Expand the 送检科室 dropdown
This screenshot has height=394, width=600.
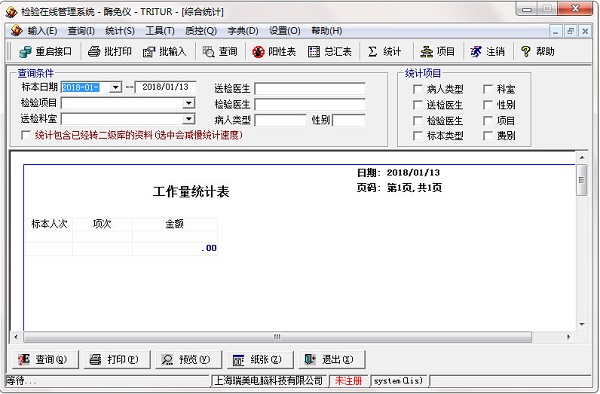click(188, 119)
